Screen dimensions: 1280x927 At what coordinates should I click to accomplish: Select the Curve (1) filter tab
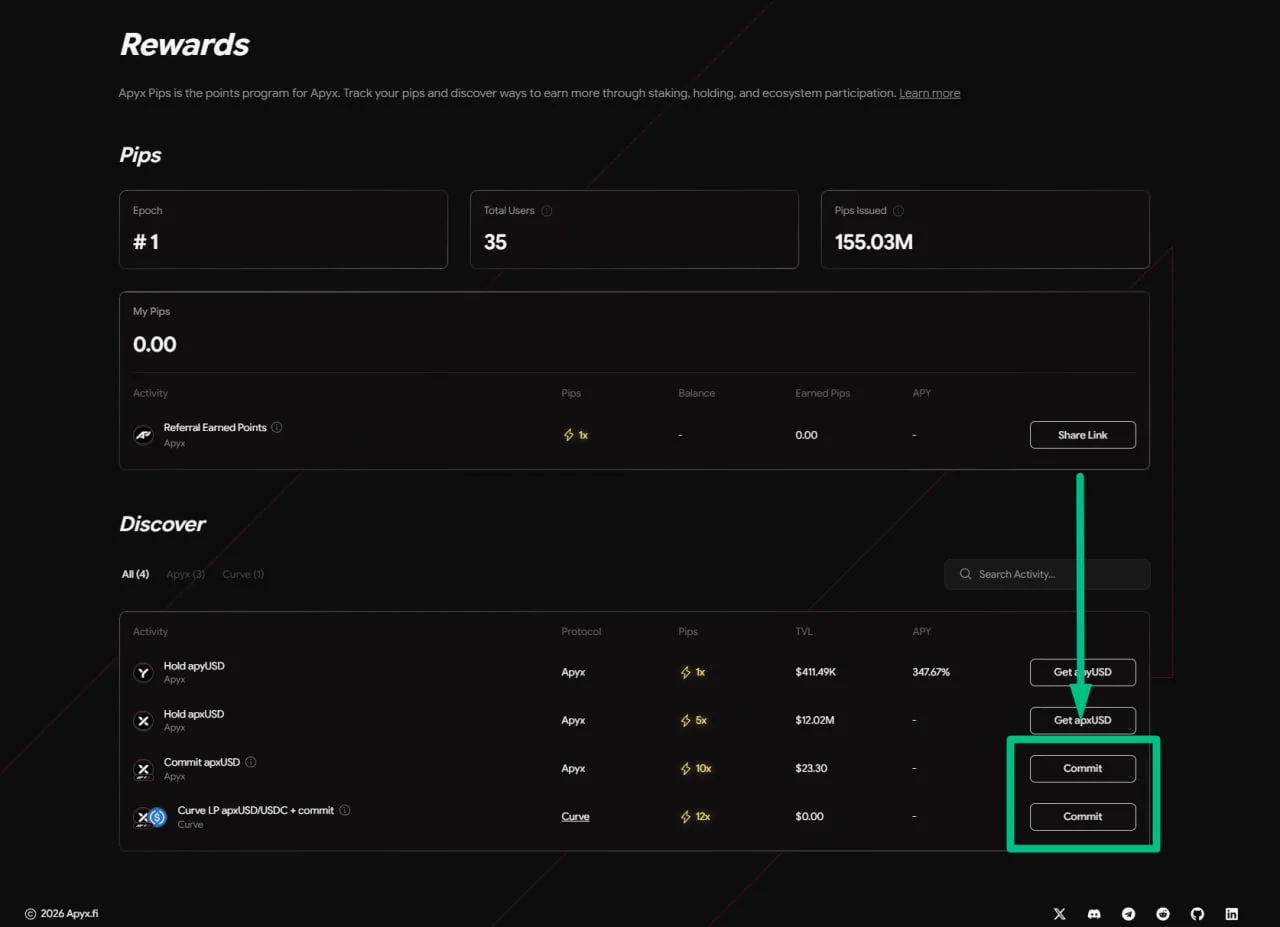coord(243,574)
